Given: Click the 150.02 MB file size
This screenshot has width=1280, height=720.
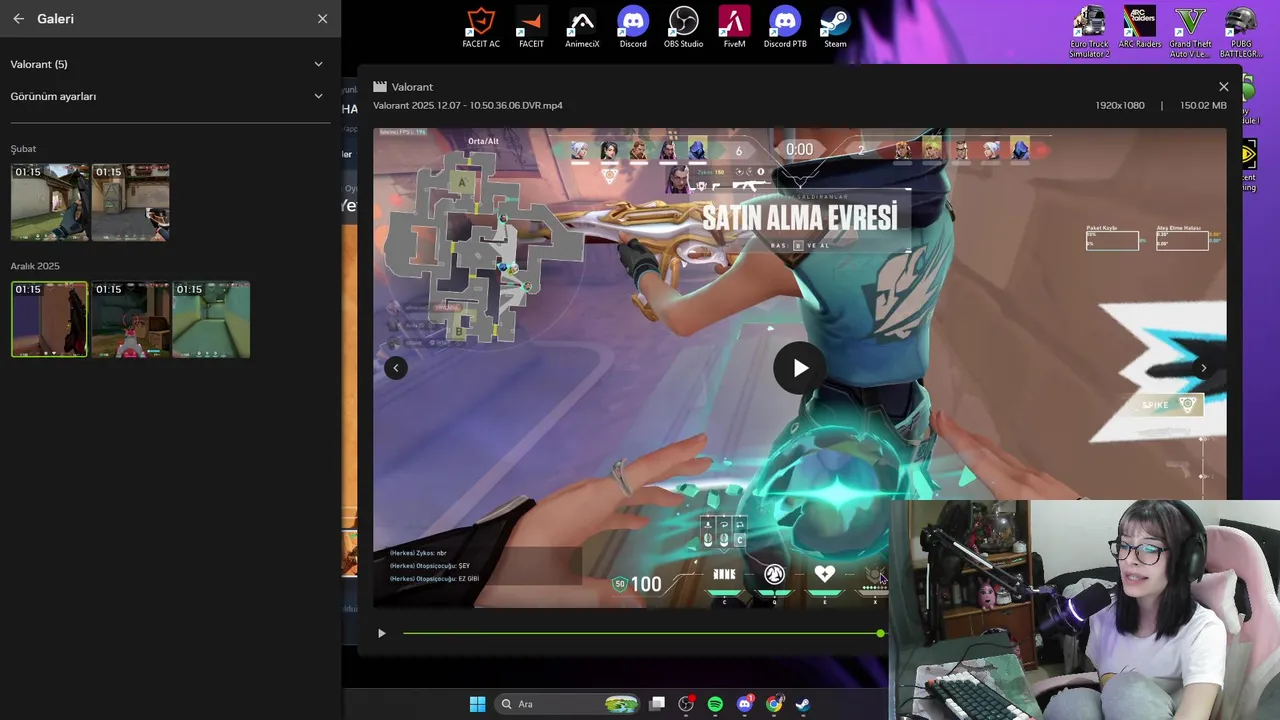Looking at the screenshot, I should [x=1203, y=105].
